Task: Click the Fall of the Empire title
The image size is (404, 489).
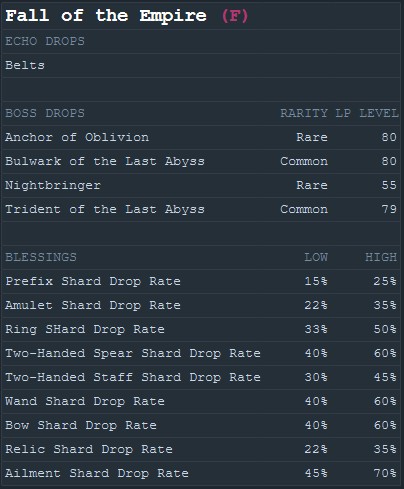Action: pos(106,16)
